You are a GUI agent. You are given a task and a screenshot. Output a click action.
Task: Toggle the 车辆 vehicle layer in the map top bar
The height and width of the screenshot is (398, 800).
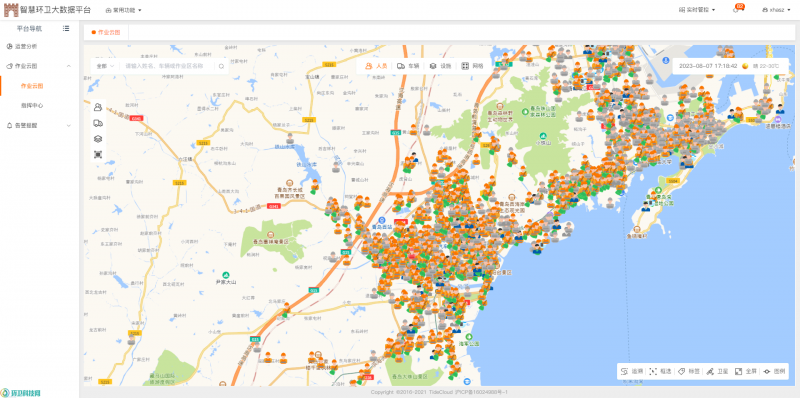[x=408, y=66]
